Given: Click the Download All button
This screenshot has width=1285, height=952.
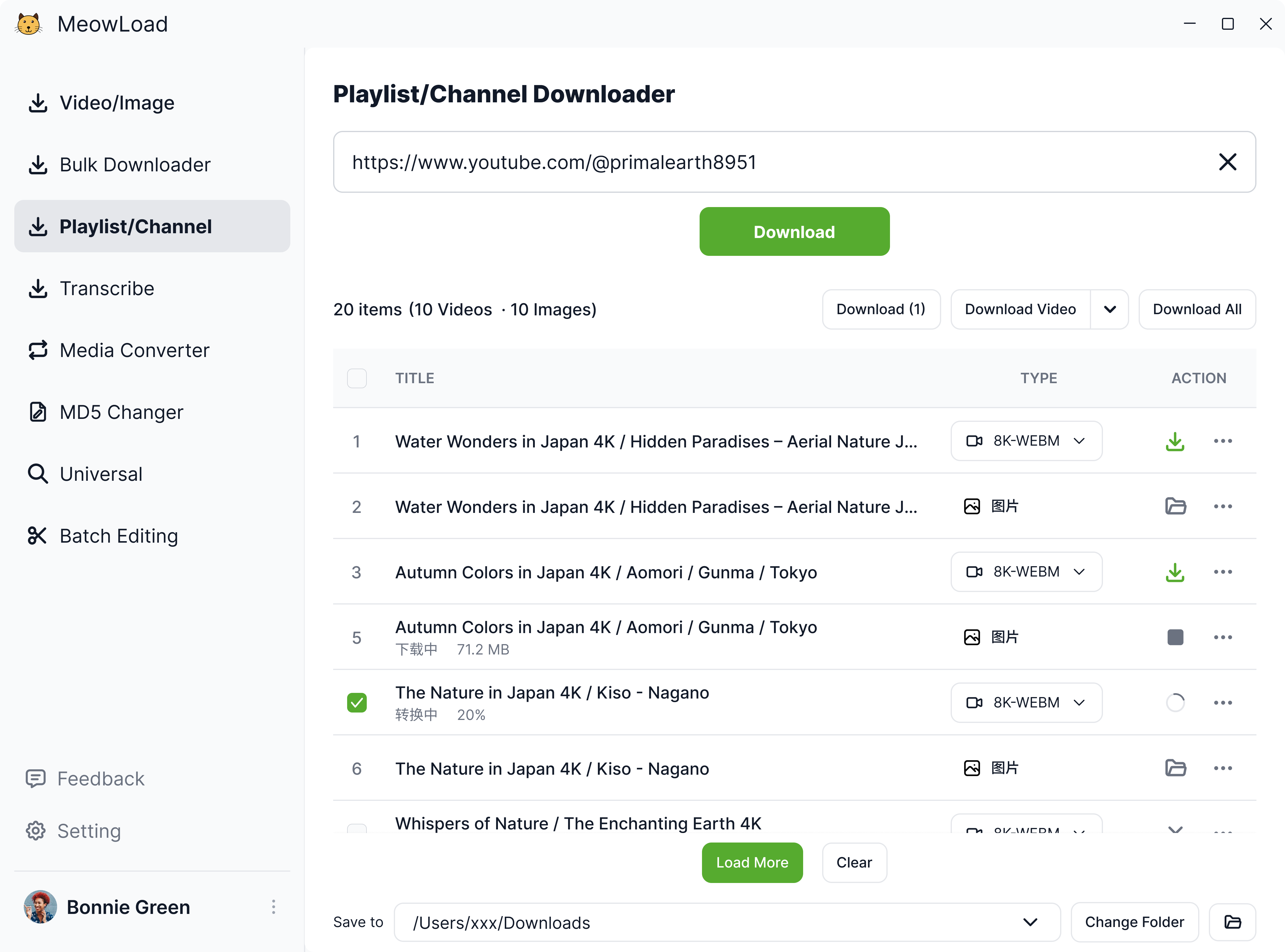Looking at the screenshot, I should point(1196,309).
